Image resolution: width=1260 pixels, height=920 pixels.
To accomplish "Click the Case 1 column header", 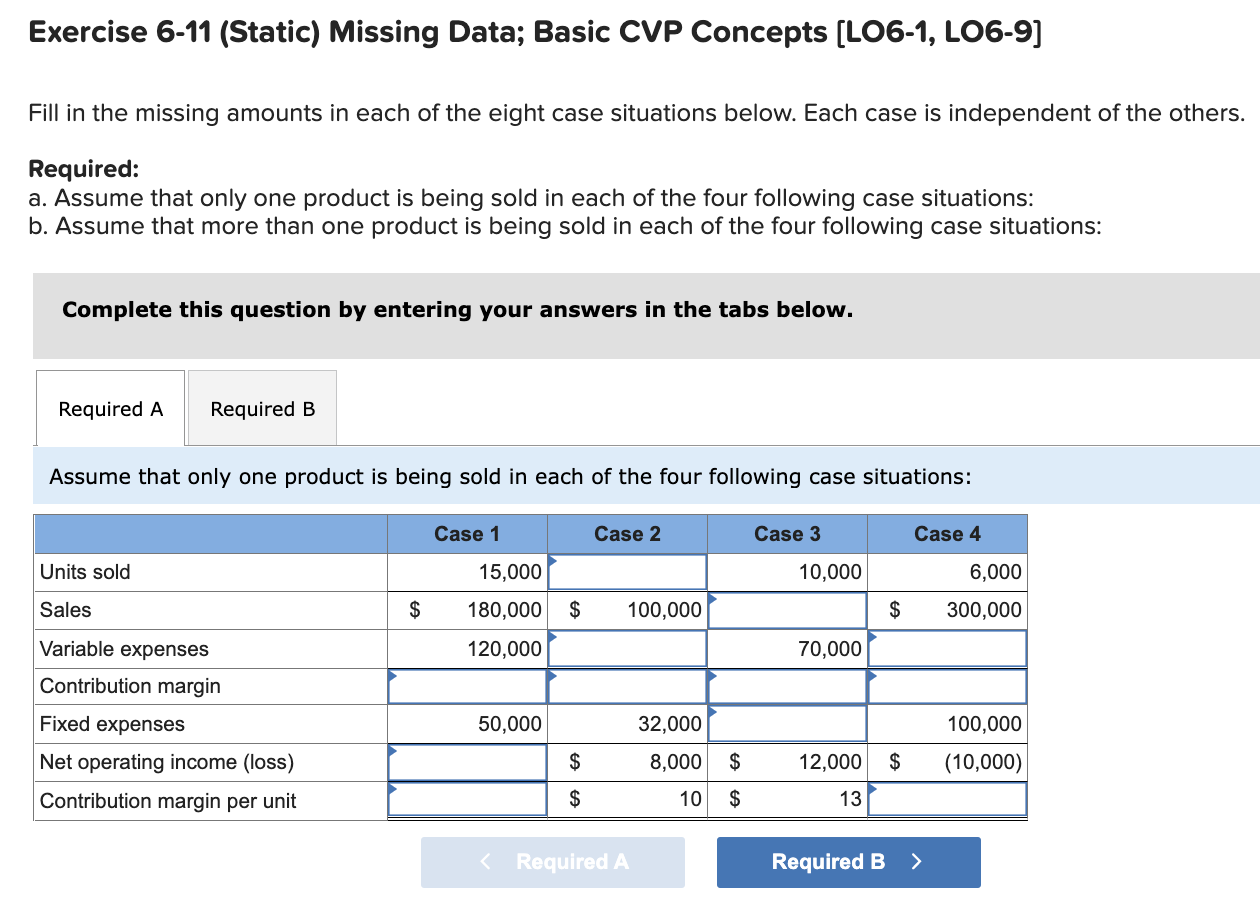I will click(x=467, y=534).
